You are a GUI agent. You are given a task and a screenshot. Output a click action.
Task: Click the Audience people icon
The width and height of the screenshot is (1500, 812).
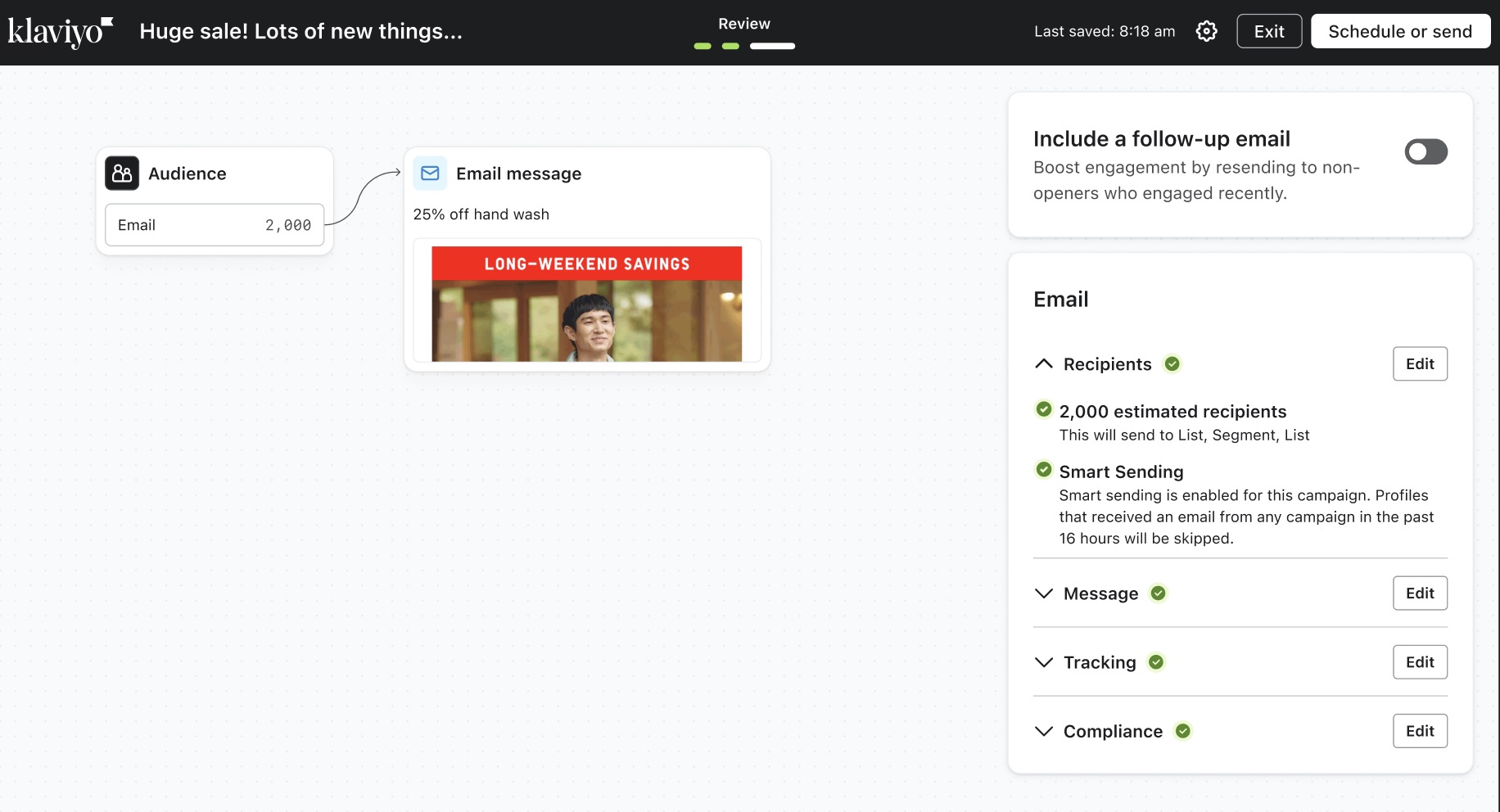[122, 174]
